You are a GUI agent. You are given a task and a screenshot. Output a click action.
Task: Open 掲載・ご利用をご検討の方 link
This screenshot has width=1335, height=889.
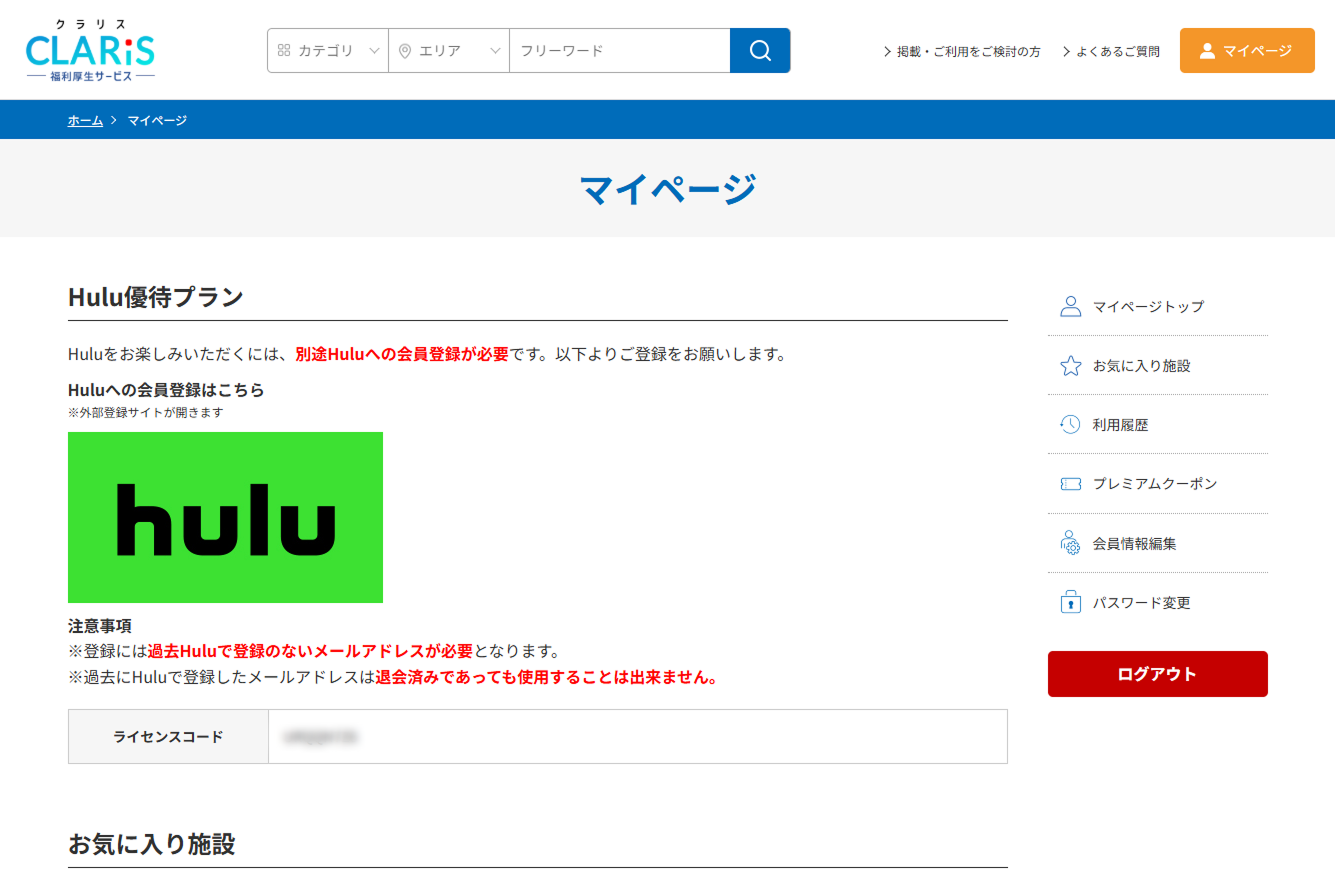(x=962, y=51)
